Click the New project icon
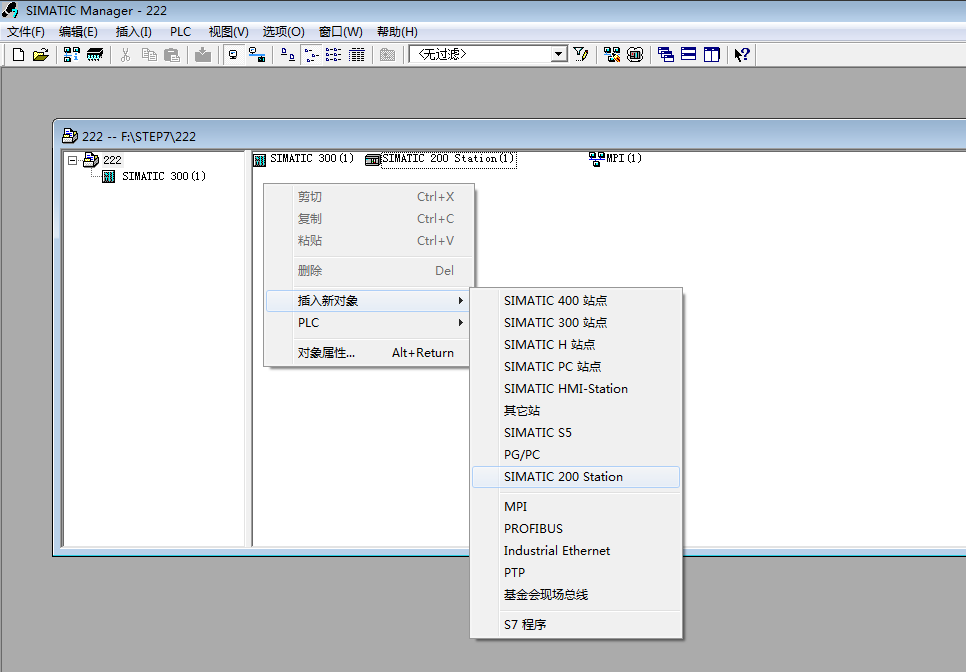This screenshot has height=672, width=966. tap(18, 55)
